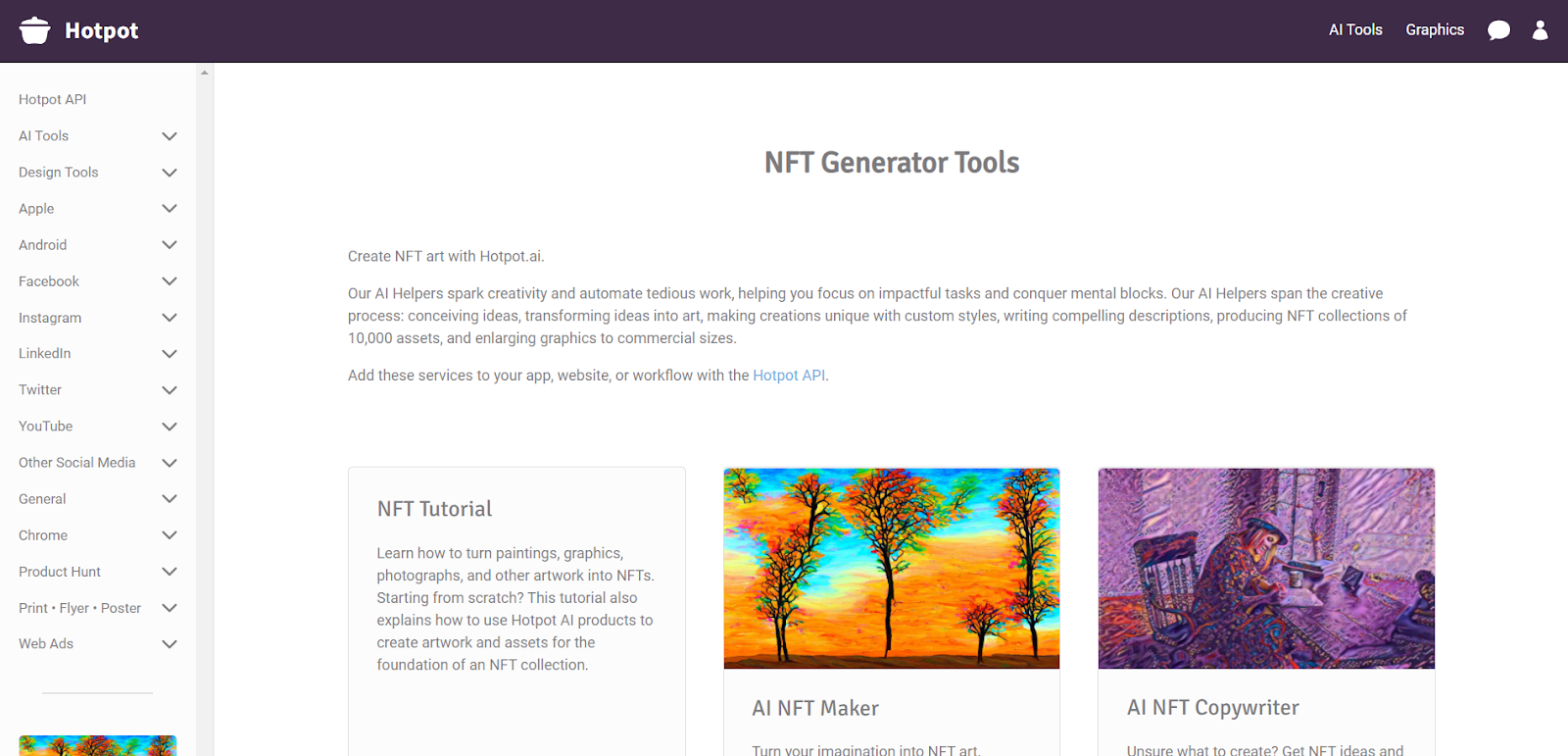
Task: Select Product Hunt label in sidebar
Action: (60, 572)
